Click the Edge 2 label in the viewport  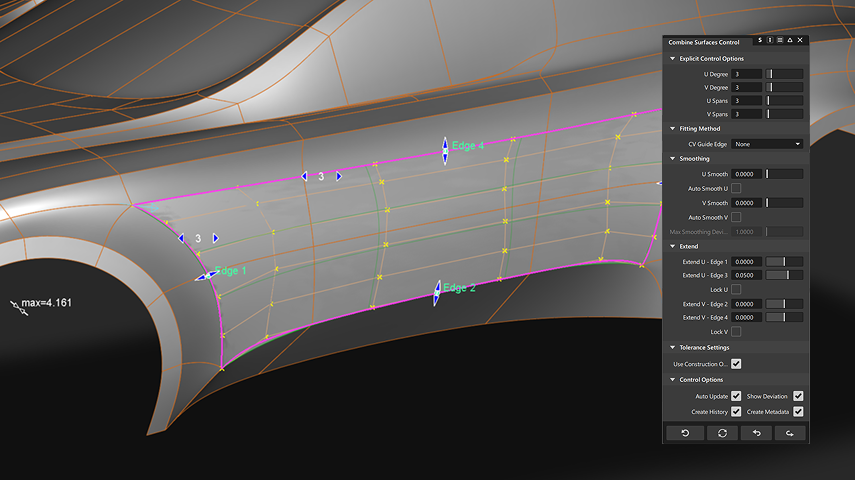pos(459,288)
